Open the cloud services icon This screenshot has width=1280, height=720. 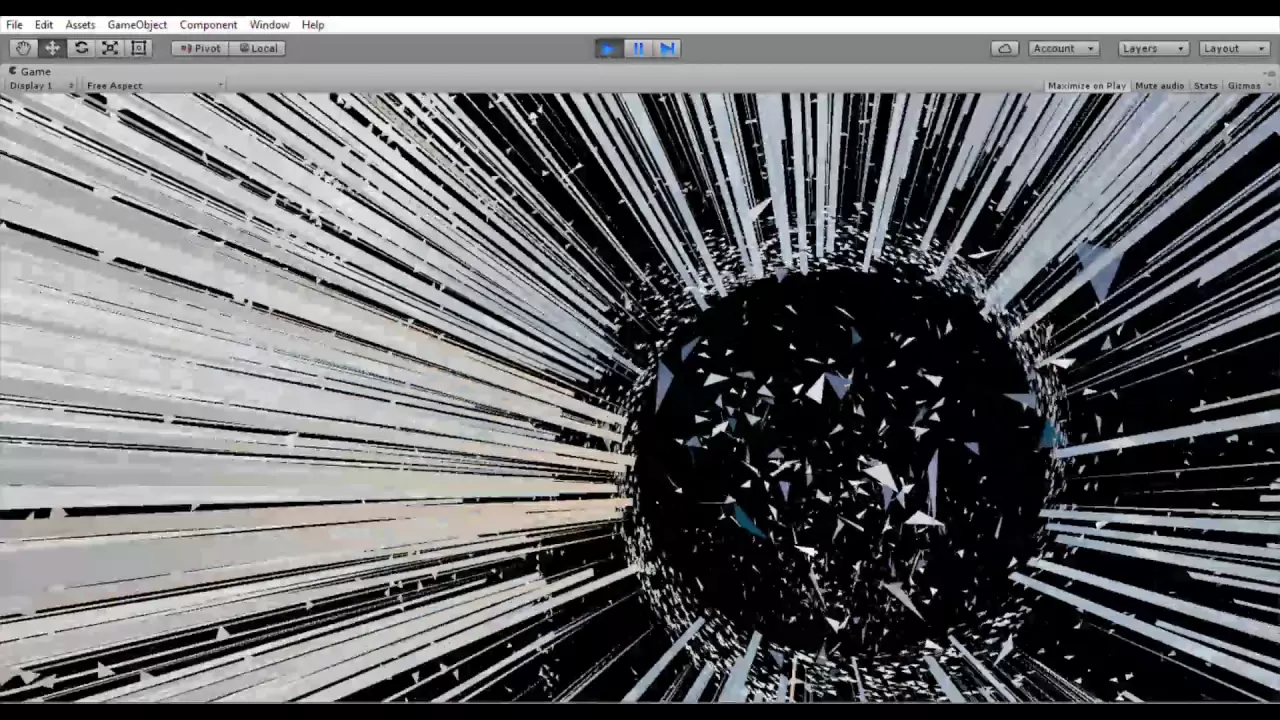tap(1005, 48)
